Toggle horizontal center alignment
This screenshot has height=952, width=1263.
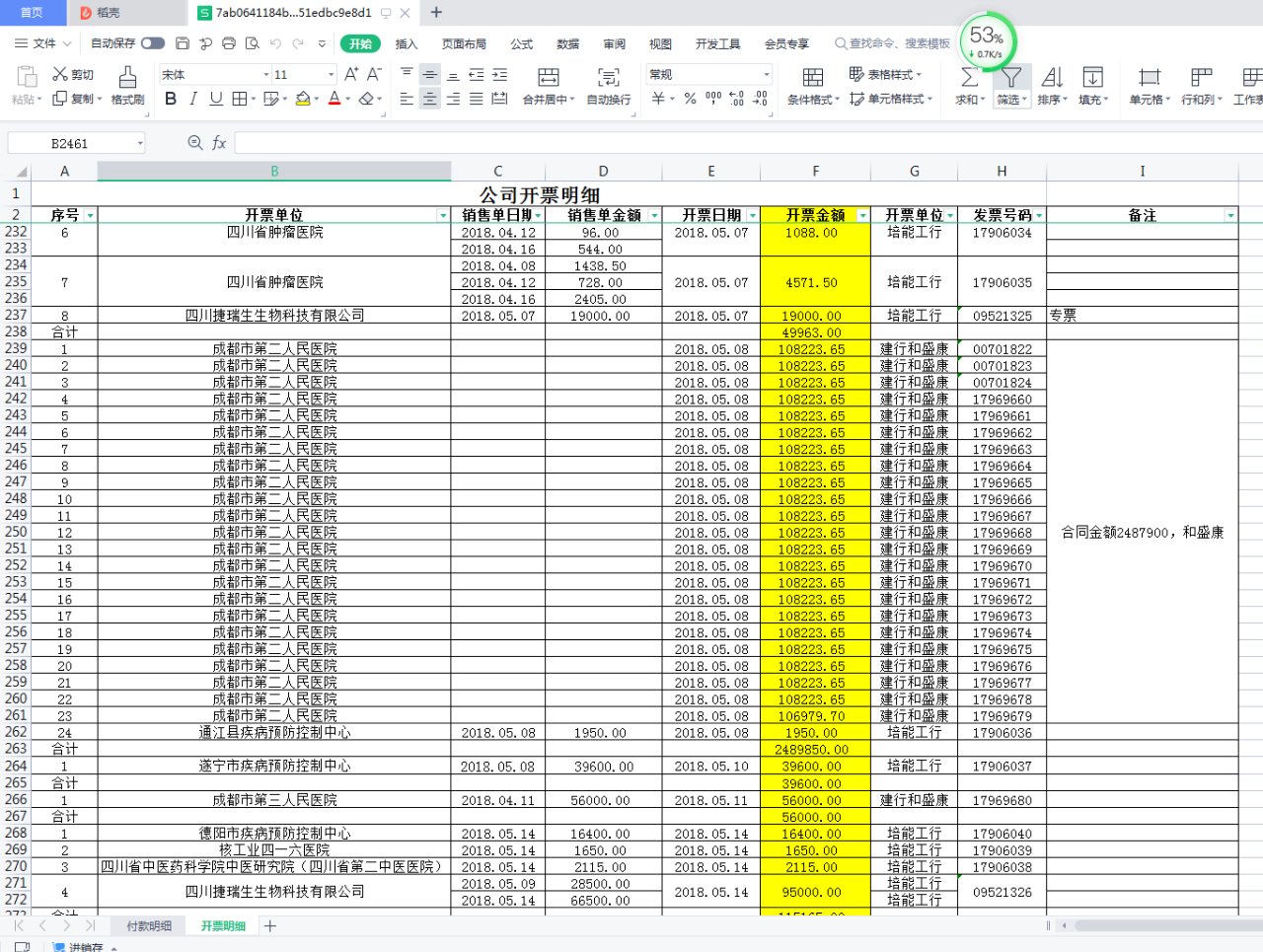(429, 99)
